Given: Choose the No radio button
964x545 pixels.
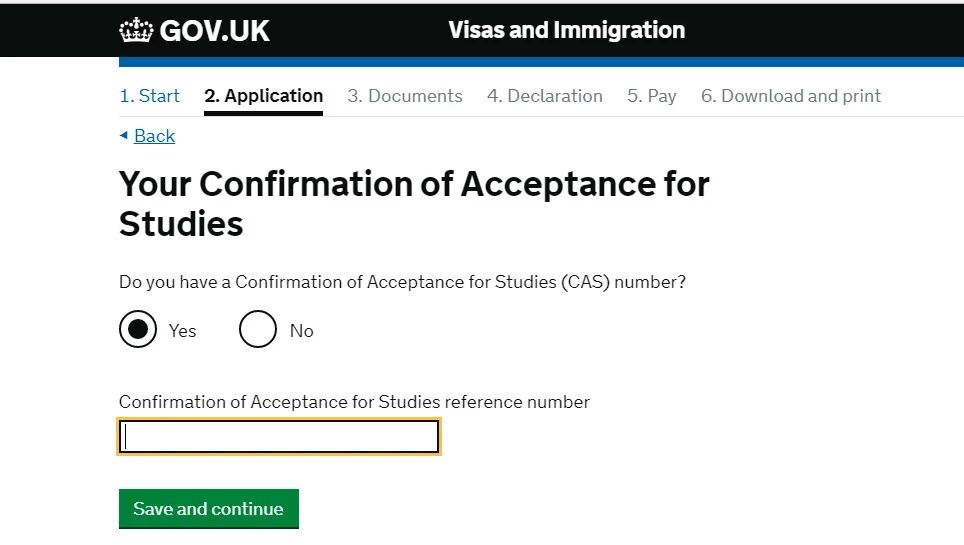Looking at the screenshot, I should pyautogui.click(x=257, y=329).
